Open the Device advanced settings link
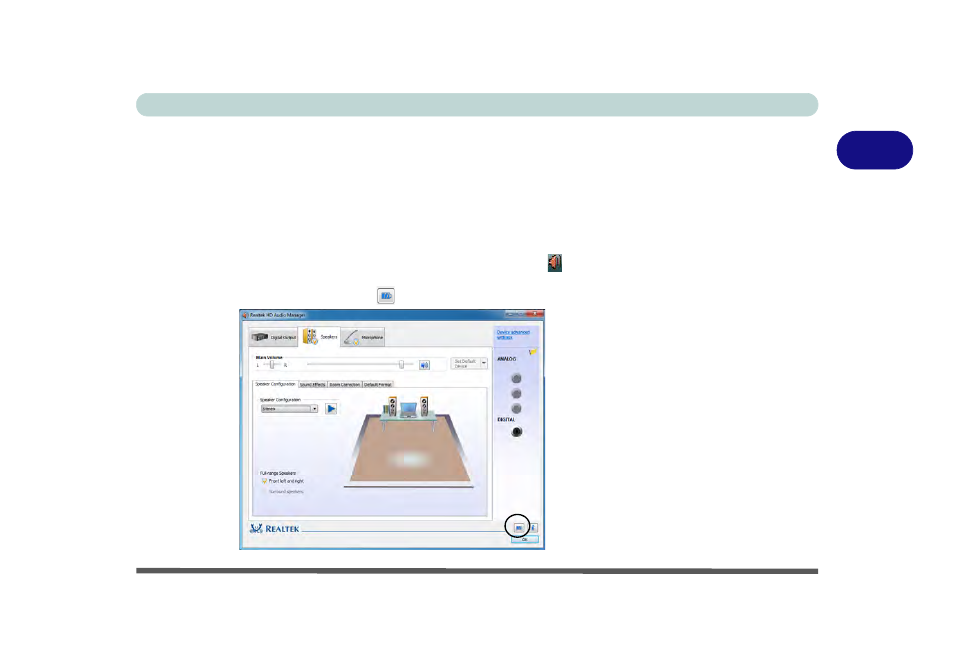Image resolution: width=954 pixels, height=672 pixels. (x=513, y=334)
